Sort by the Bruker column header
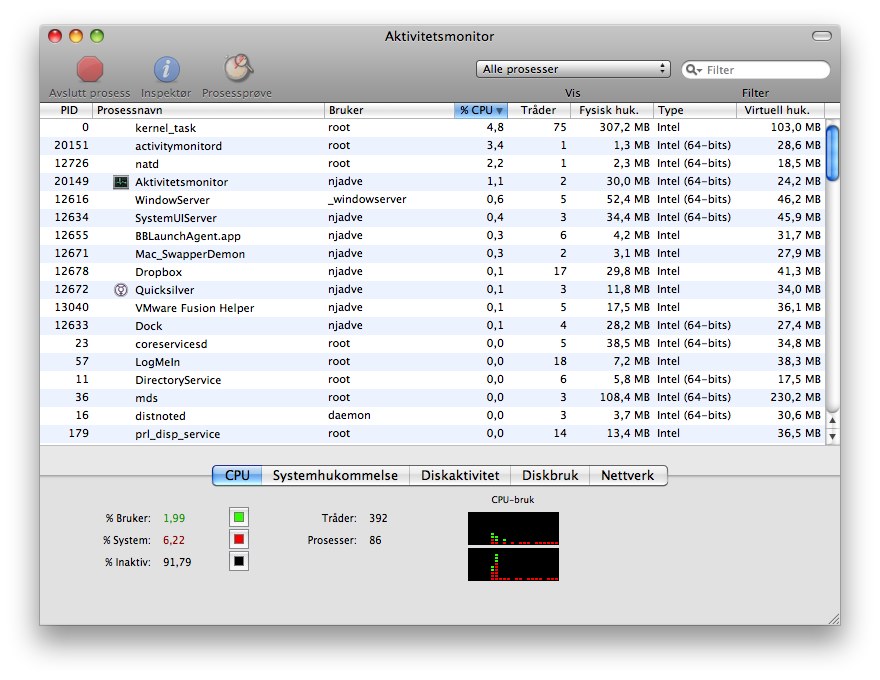Image resolution: width=880 pixels, height=680 pixels. pos(389,110)
